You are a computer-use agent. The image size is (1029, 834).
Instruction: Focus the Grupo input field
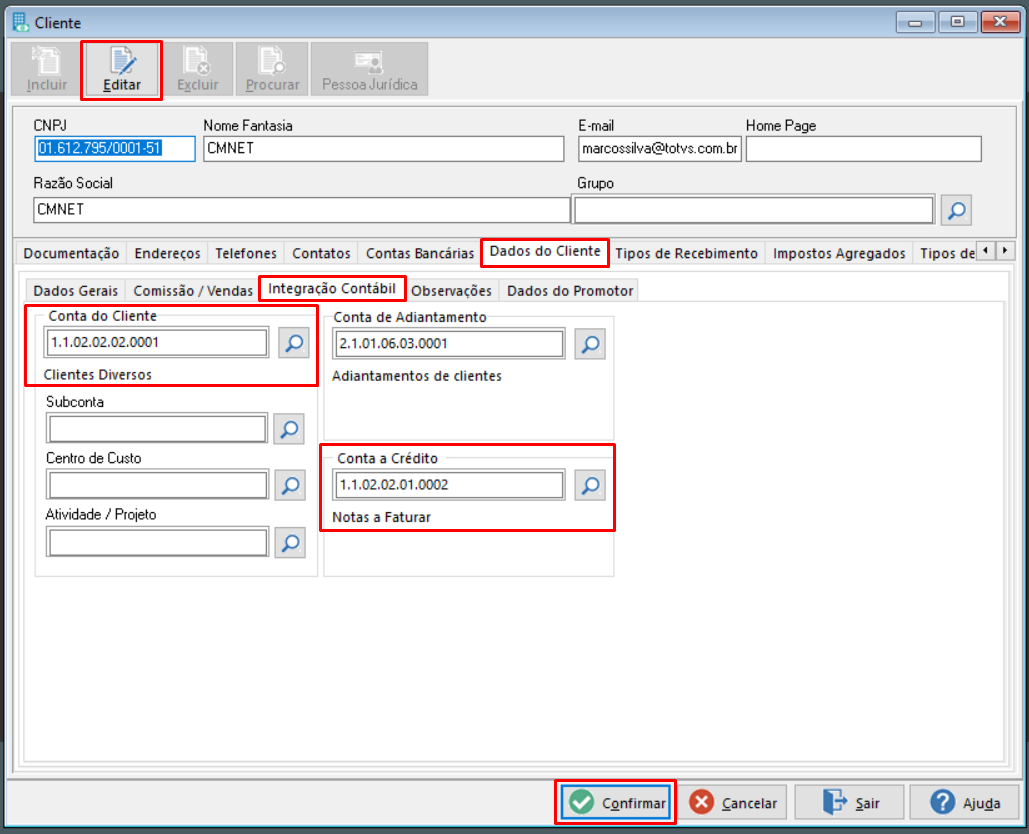(x=753, y=210)
